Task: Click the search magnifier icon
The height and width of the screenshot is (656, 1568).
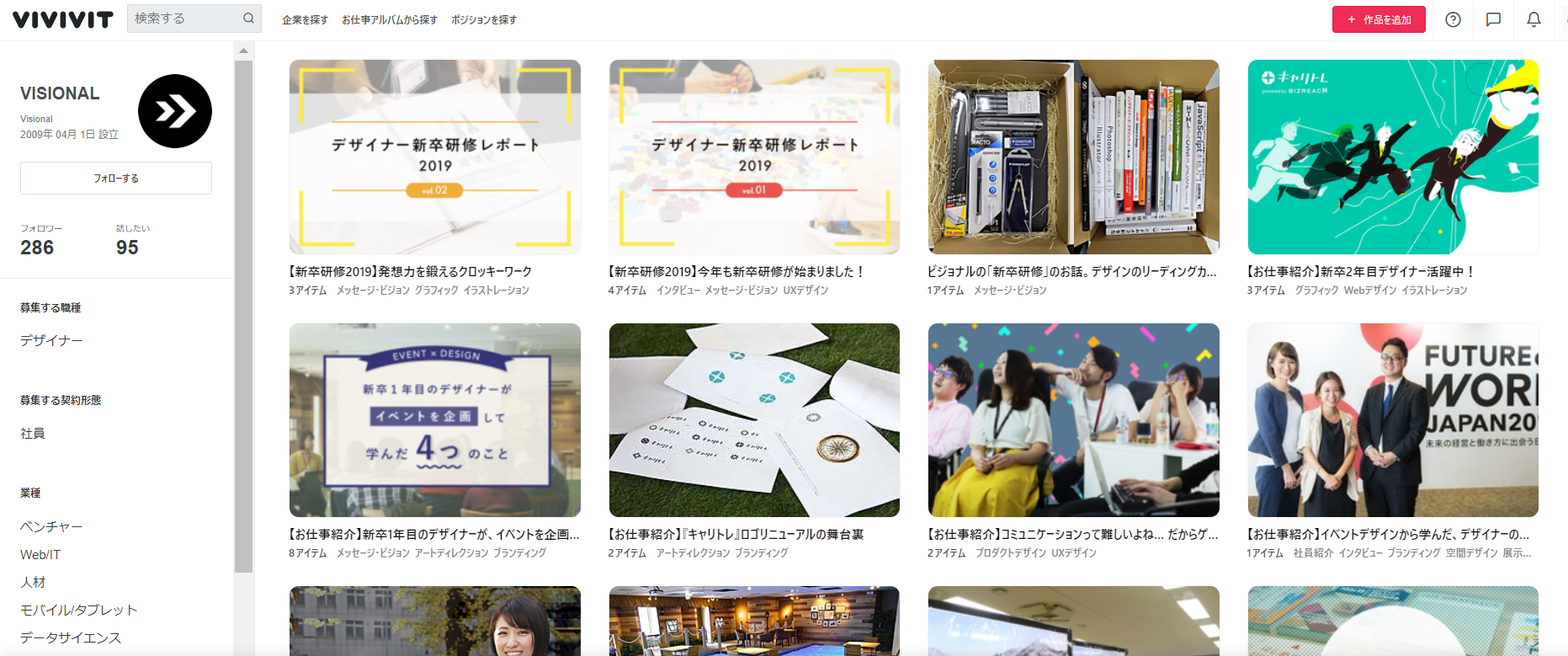Action: [248, 19]
